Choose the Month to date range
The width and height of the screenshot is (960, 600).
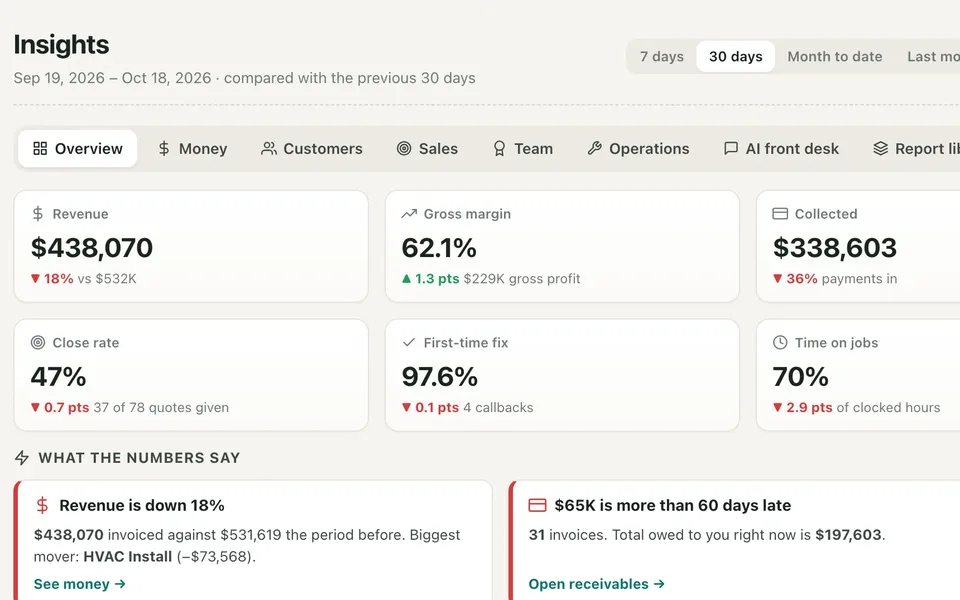coord(834,56)
